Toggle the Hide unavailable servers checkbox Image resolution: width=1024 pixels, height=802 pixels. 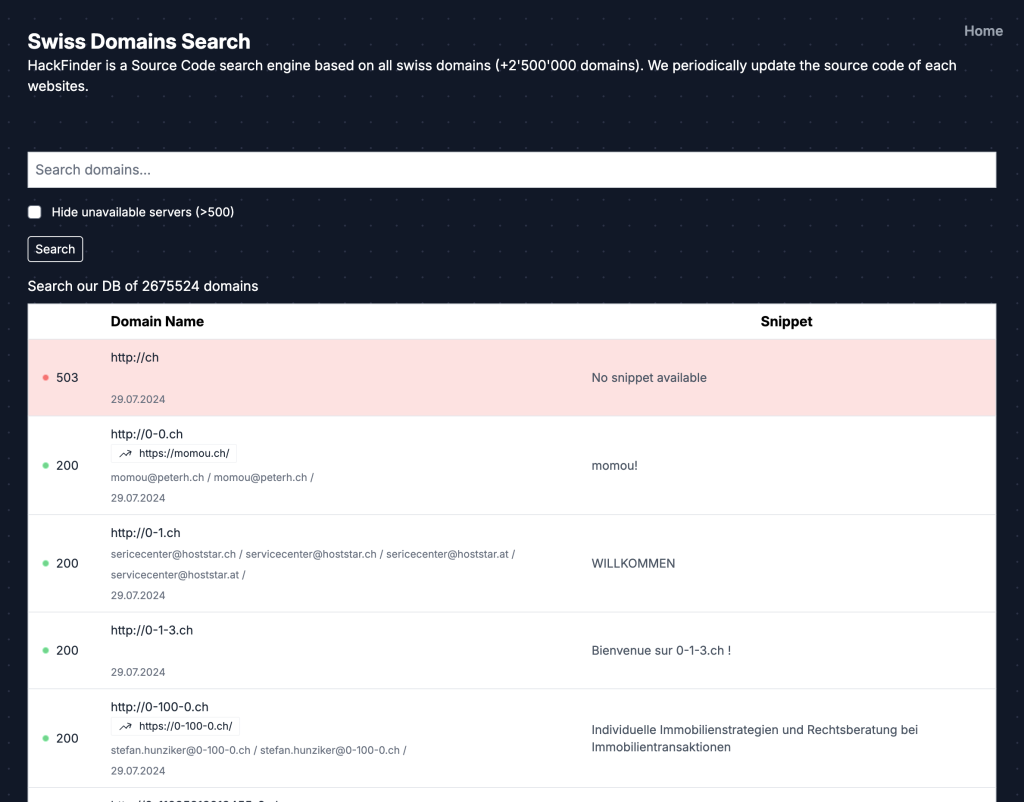click(x=35, y=212)
